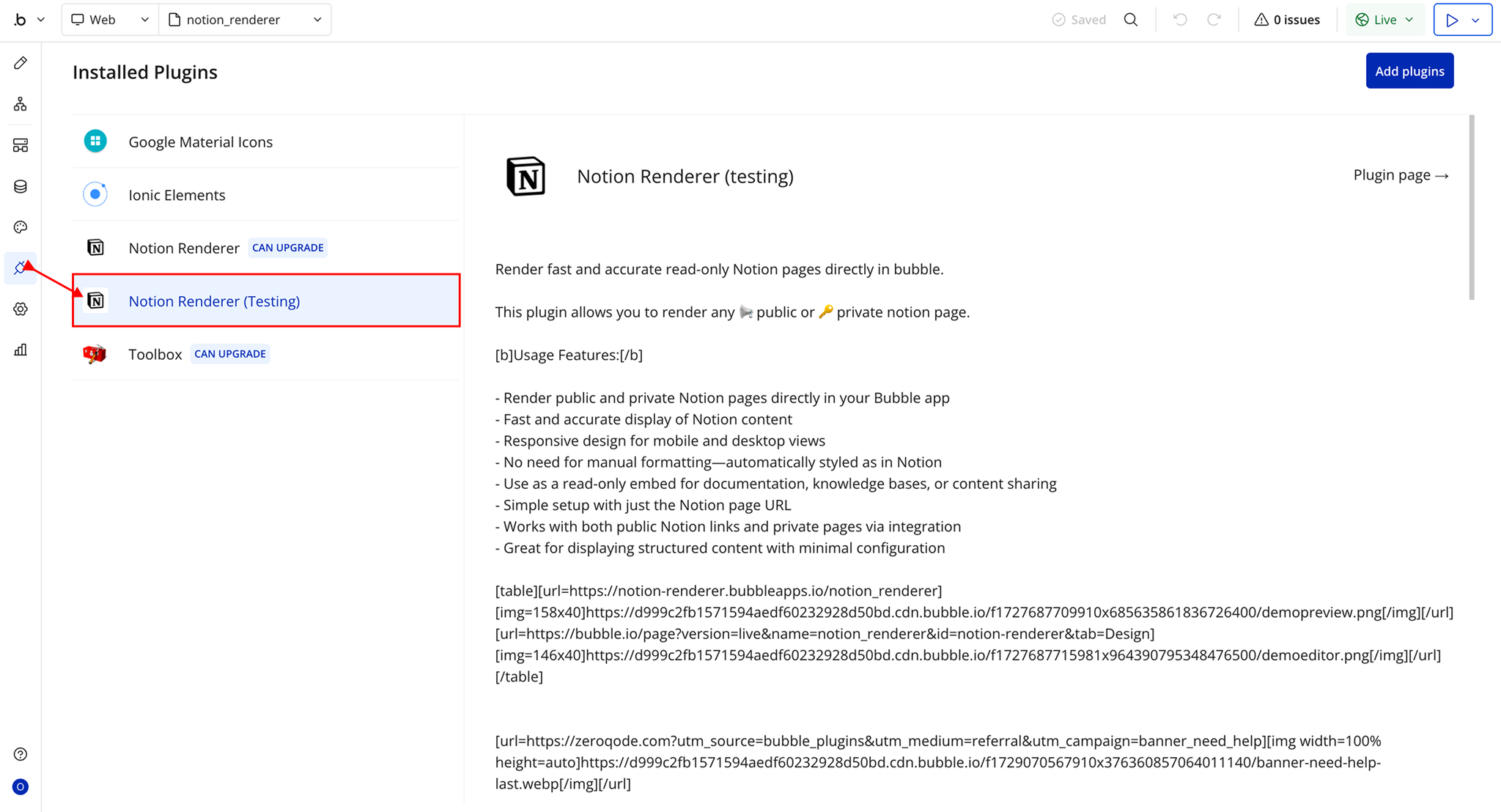Screen dimensions: 1501x812
Task: Click the Add plugins button
Action: pos(1409,71)
